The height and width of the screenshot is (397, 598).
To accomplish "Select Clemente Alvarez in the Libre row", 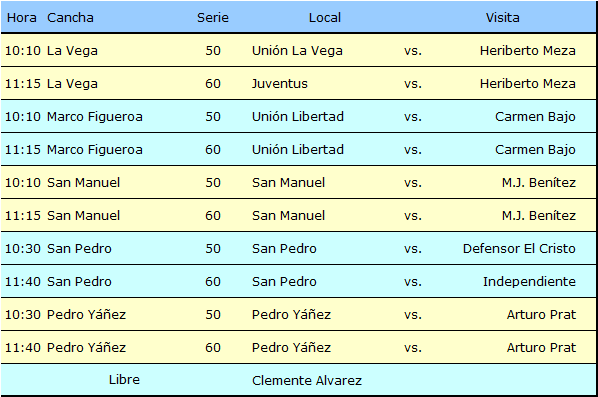I will point(307,381).
